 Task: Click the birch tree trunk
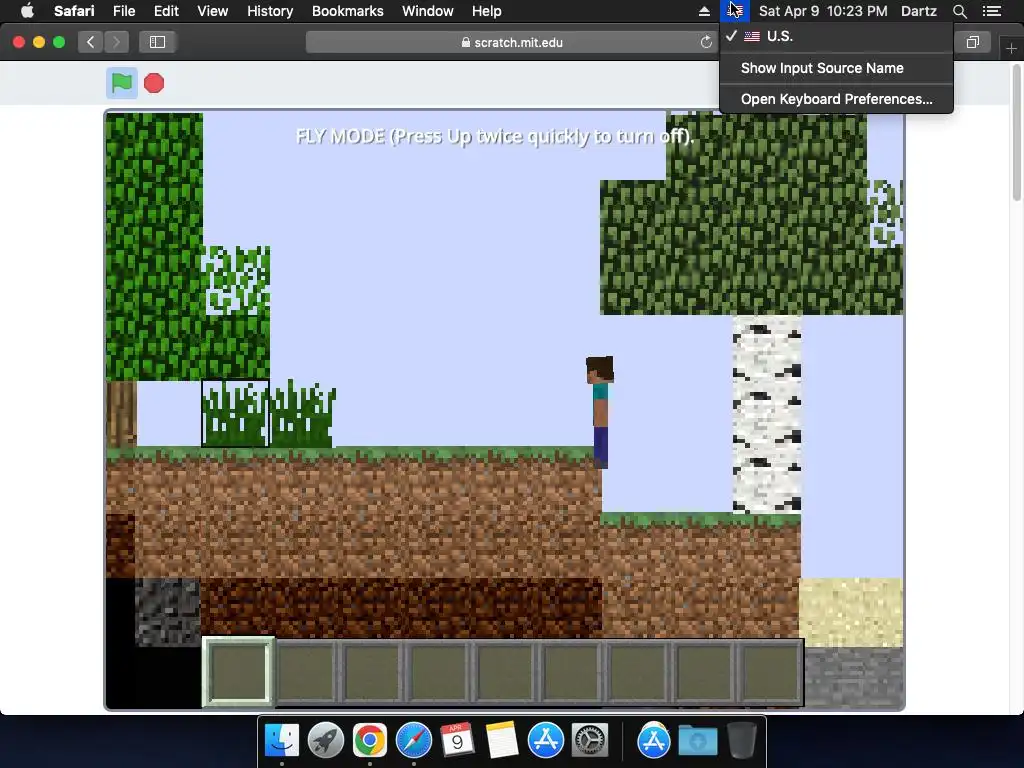point(767,414)
